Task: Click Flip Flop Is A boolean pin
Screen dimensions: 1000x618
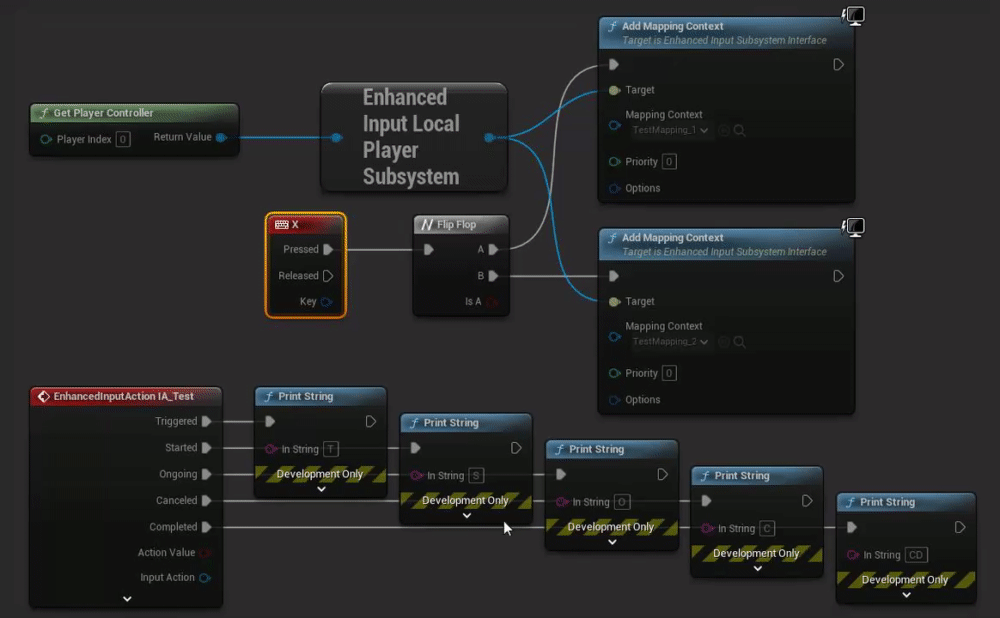Action: (x=492, y=302)
